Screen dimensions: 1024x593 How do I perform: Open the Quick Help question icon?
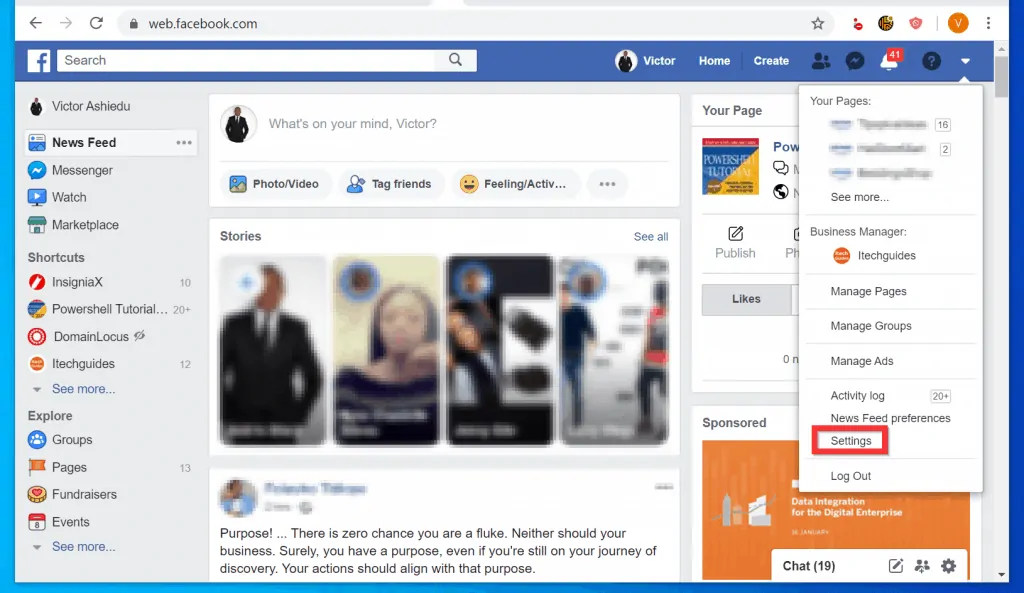(x=931, y=61)
